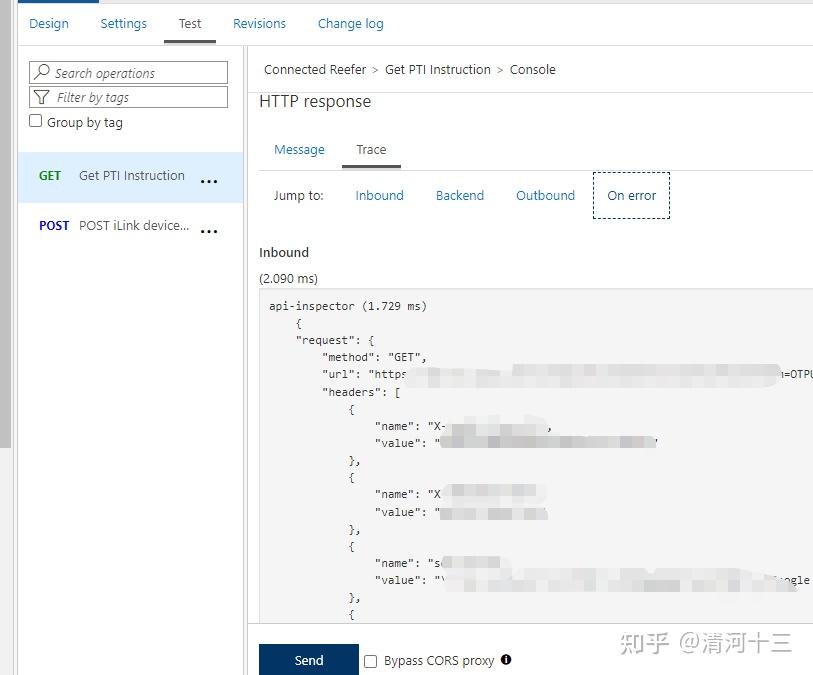Image resolution: width=813 pixels, height=675 pixels.
Task: Click the info icon beside Bypass CORS proxy
Action: (x=506, y=660)
